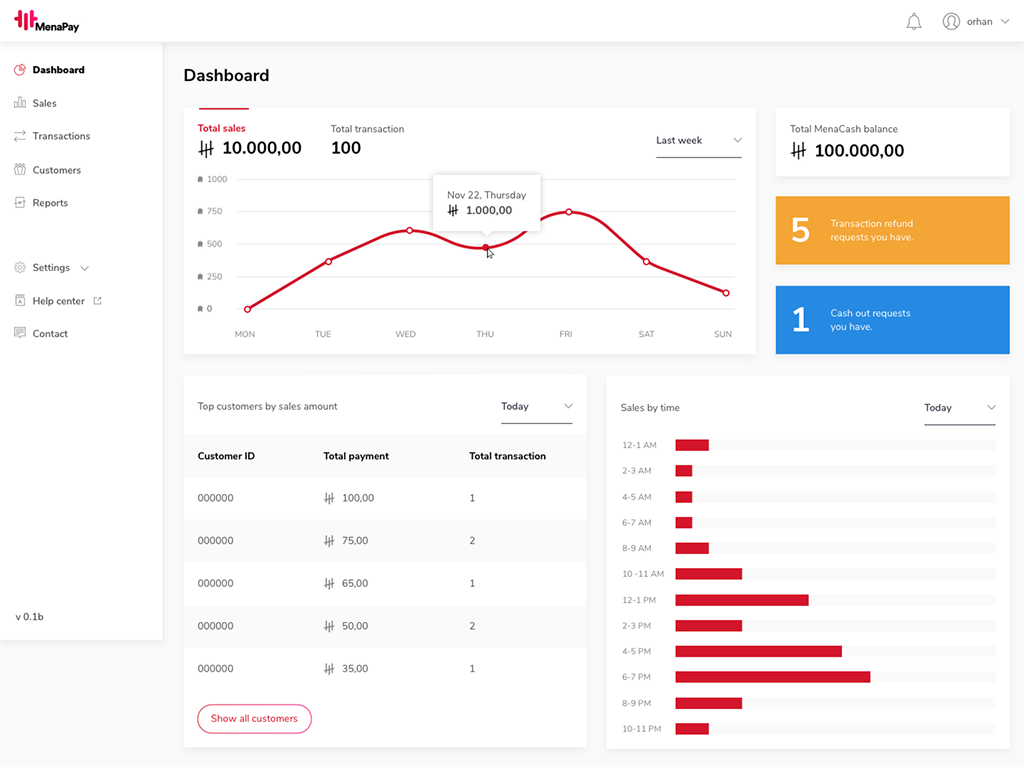Click the 8-9 AM sales bar
The width and height of the screenshot is (1024, 768).
tap(692, 549)
